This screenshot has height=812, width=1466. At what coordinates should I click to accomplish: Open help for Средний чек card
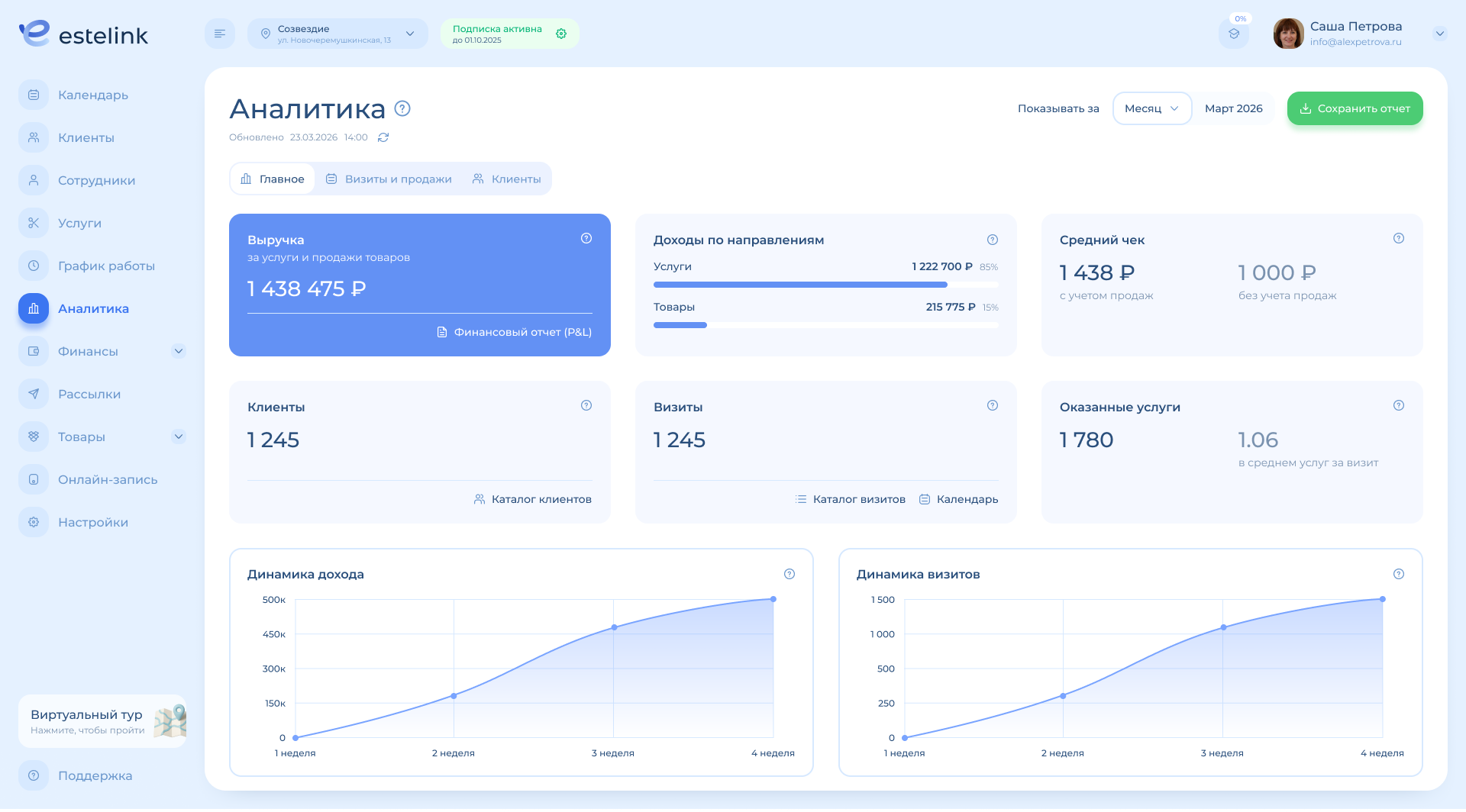(1399, 238)
